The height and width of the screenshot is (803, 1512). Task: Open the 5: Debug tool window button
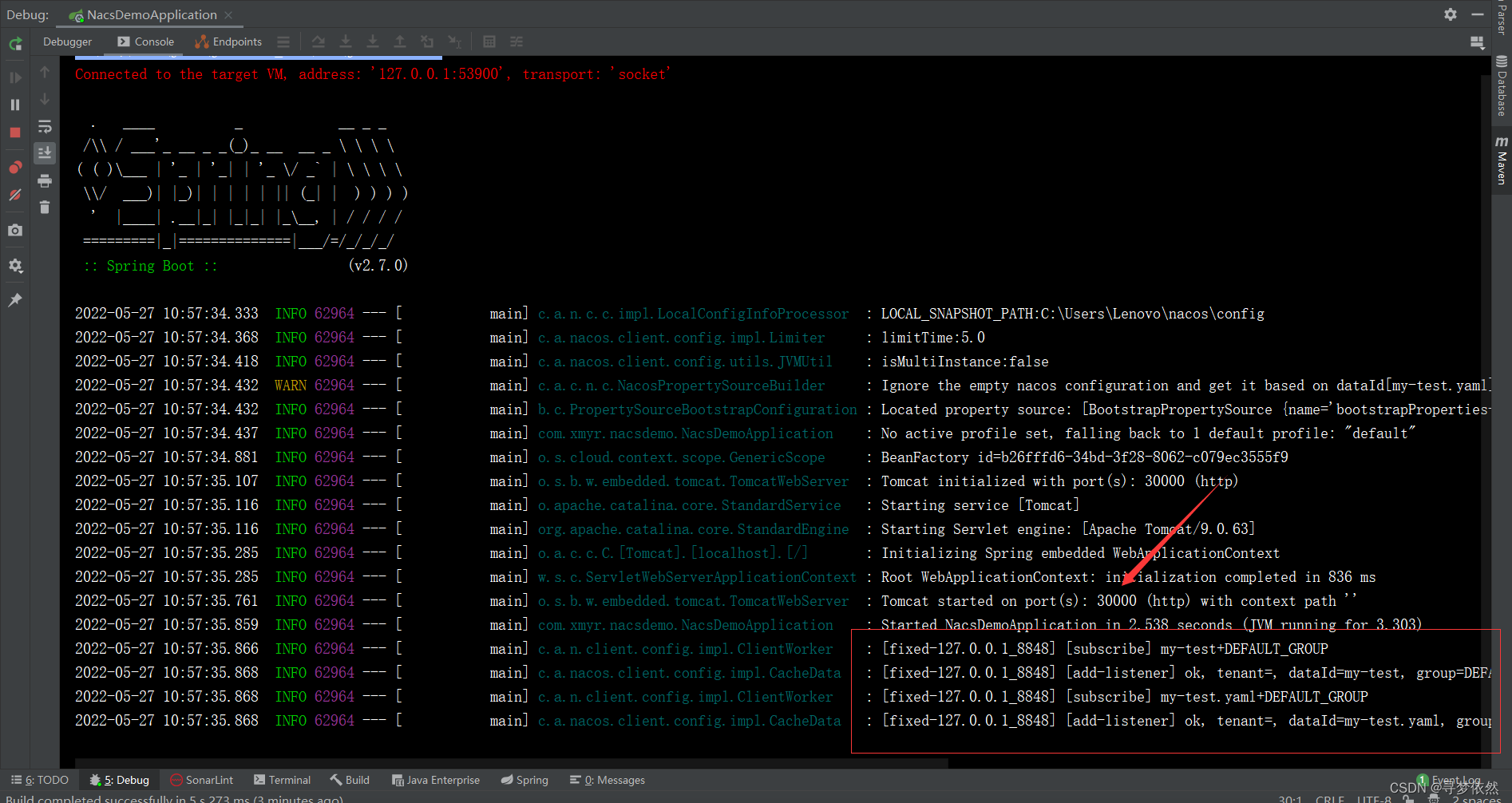(120, 780)
